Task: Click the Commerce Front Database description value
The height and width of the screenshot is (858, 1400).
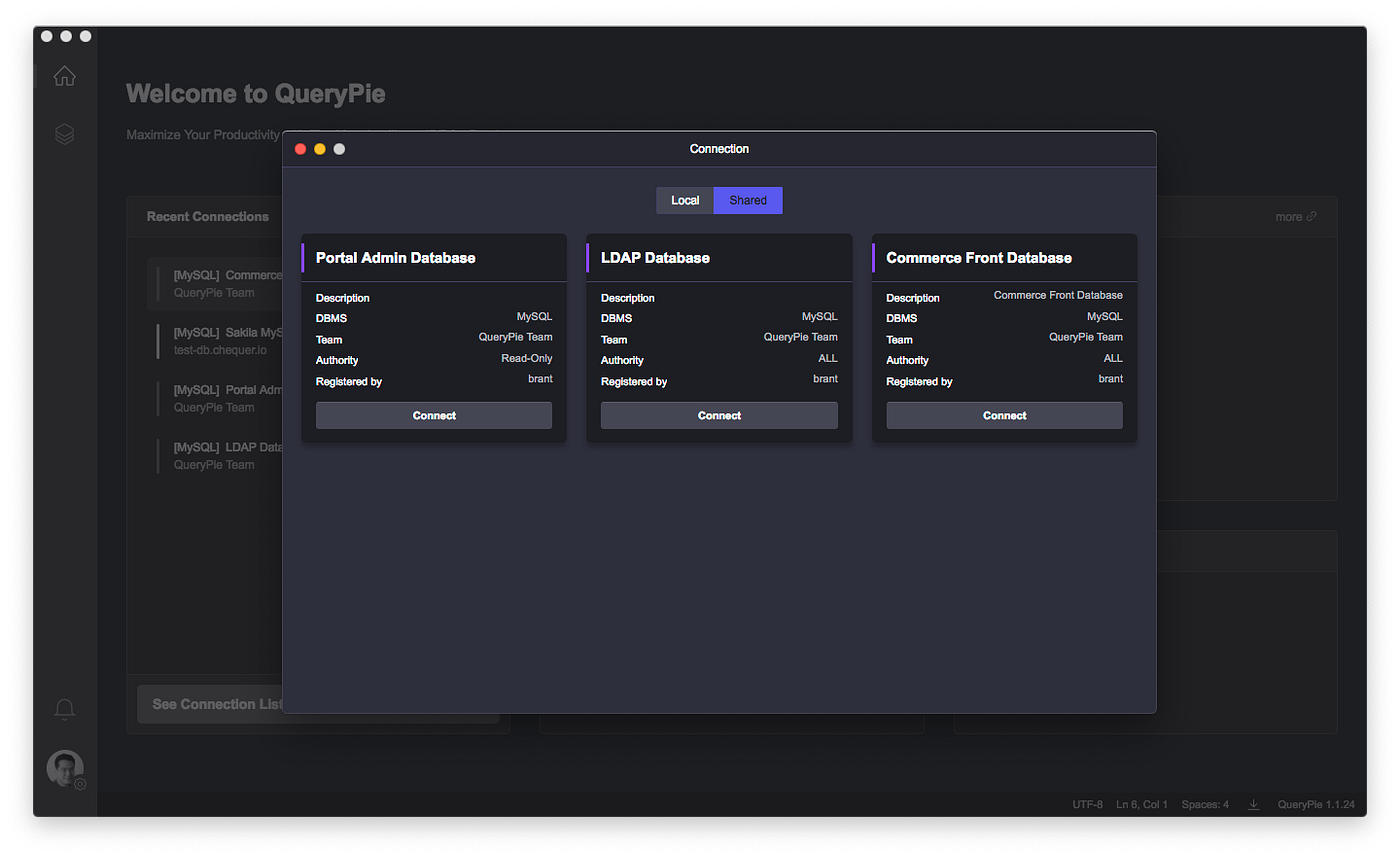Action: pyautogui.click(x=1058, y=295)
